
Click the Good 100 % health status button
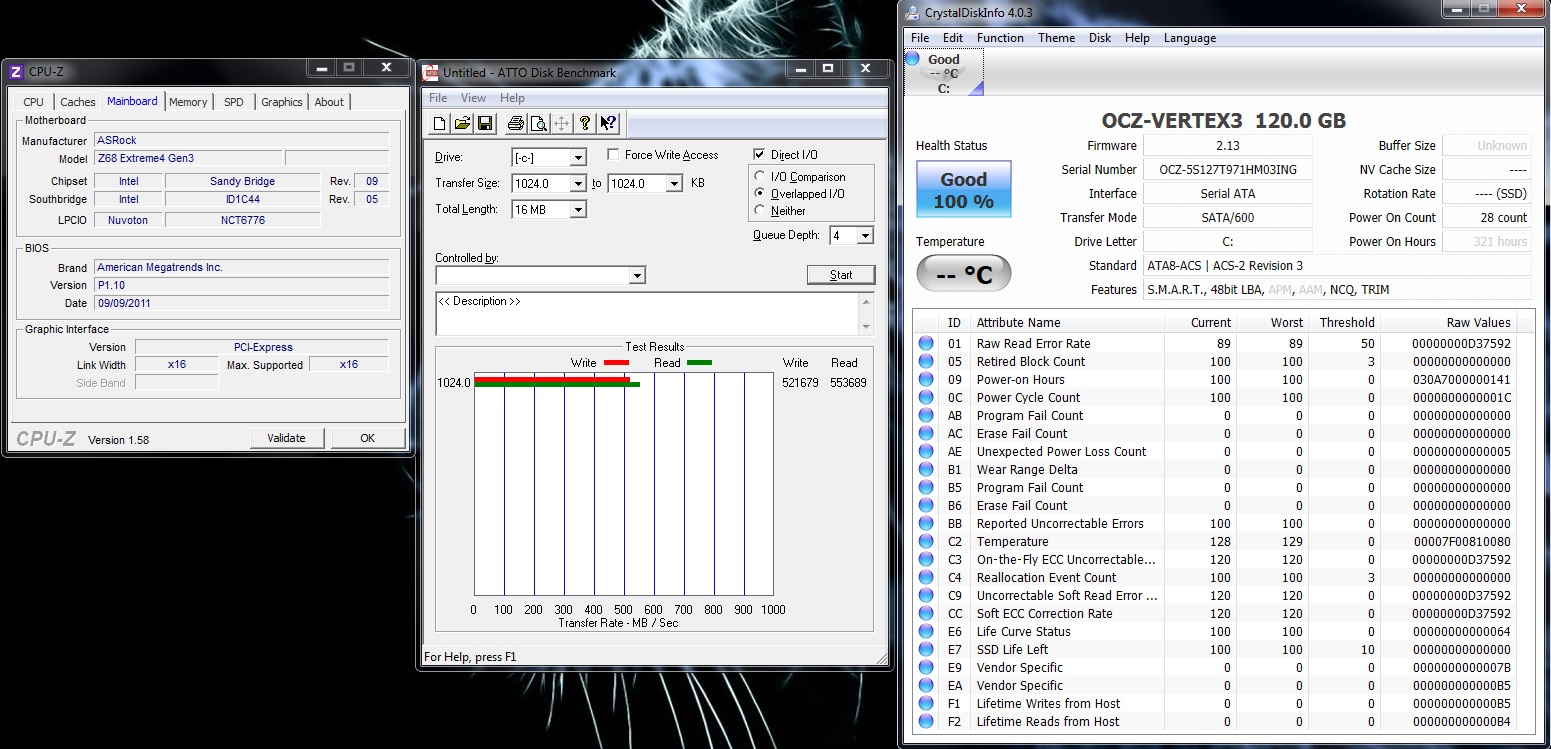(x=964, y=190)
